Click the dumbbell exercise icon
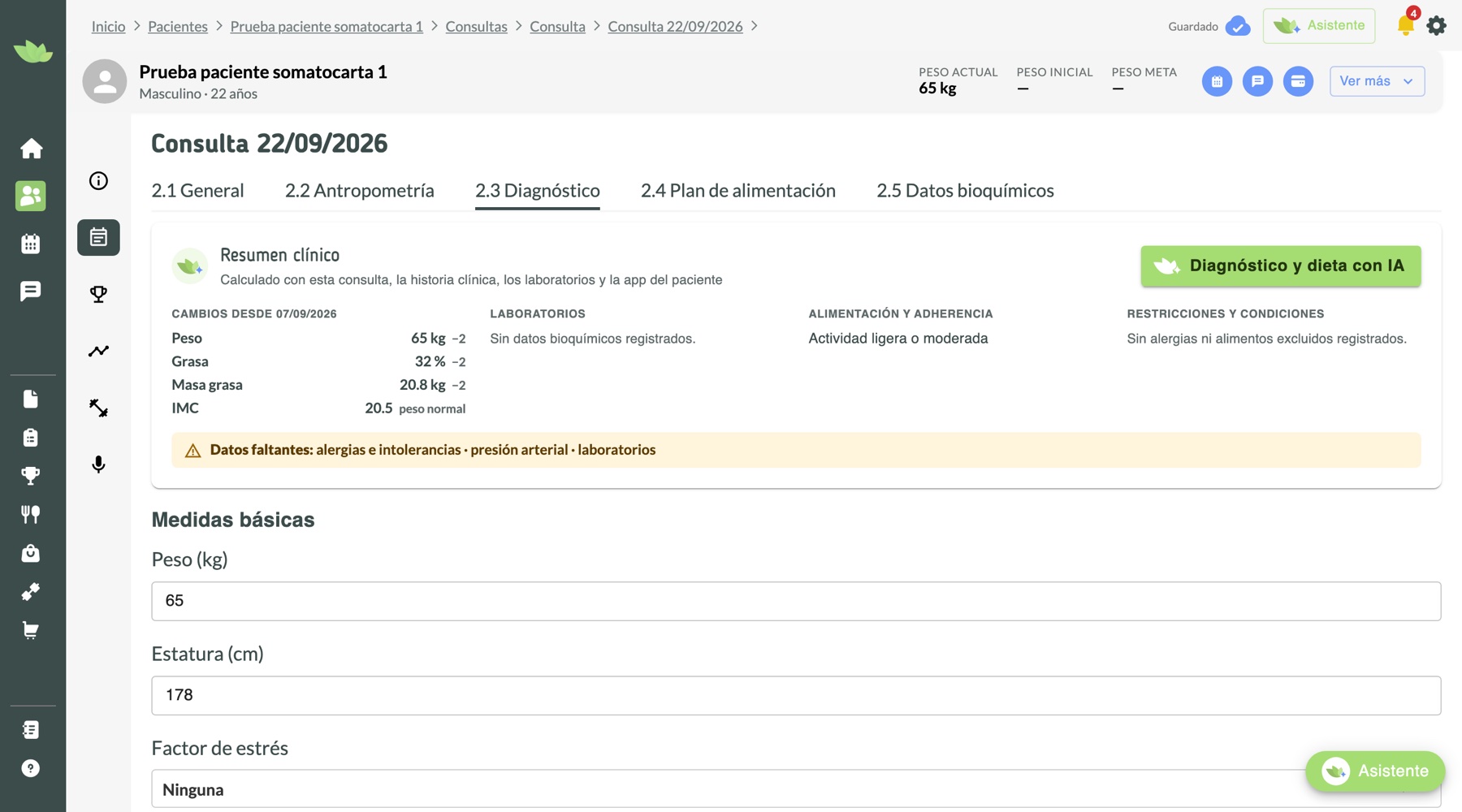Image resolution: width=1462 pixels, height=812 pixels. pos(98,408)
